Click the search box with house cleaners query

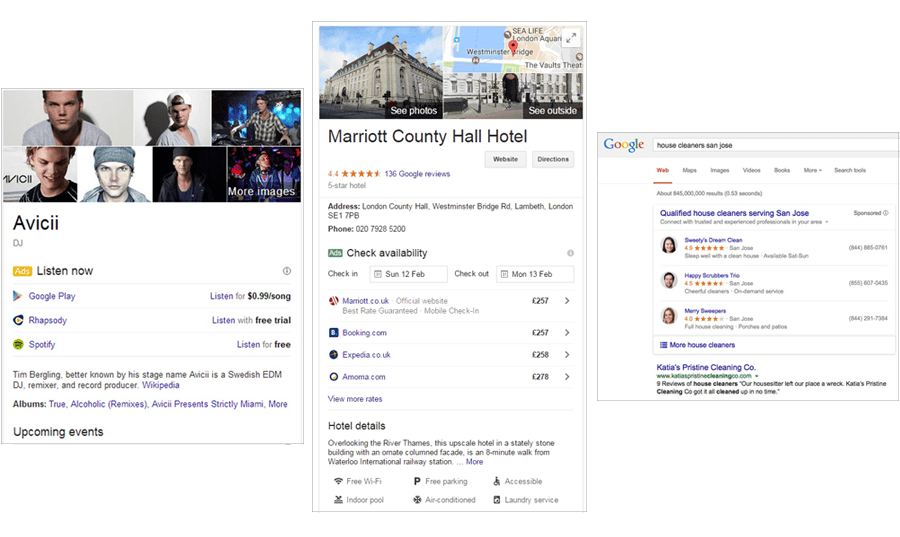(x=775, y=145)
